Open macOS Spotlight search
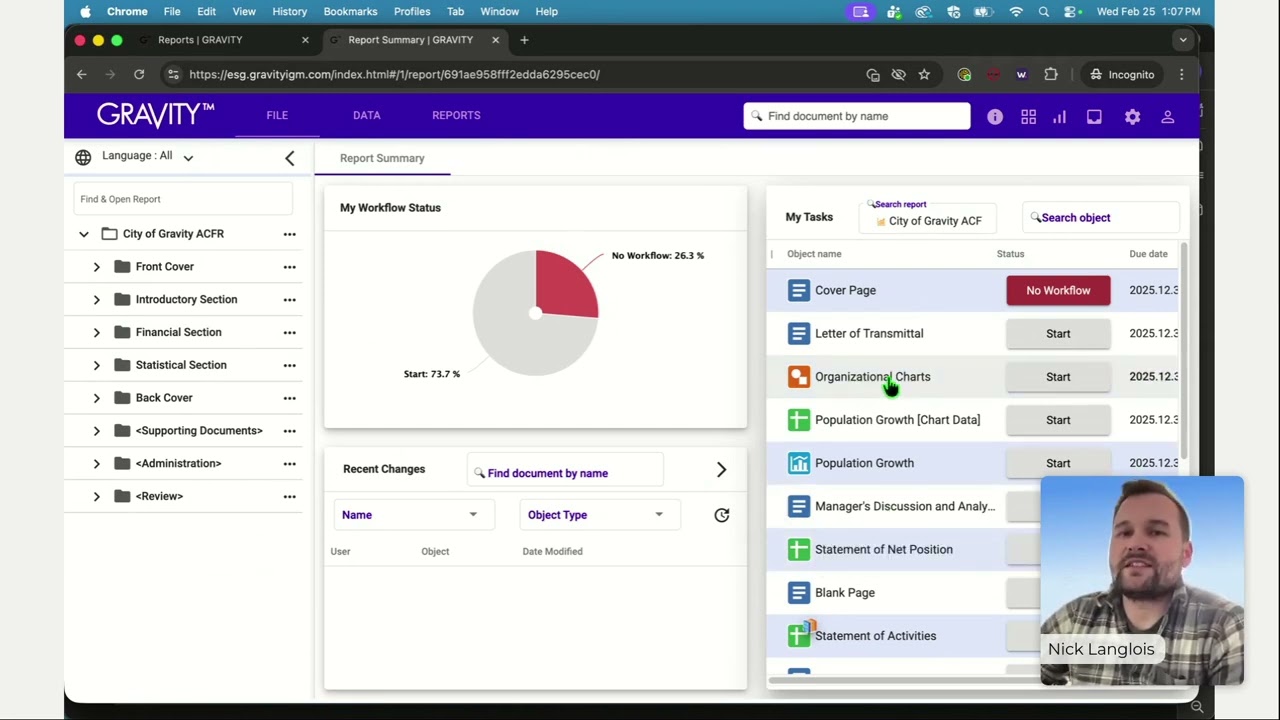 [x=1044, y=12]
